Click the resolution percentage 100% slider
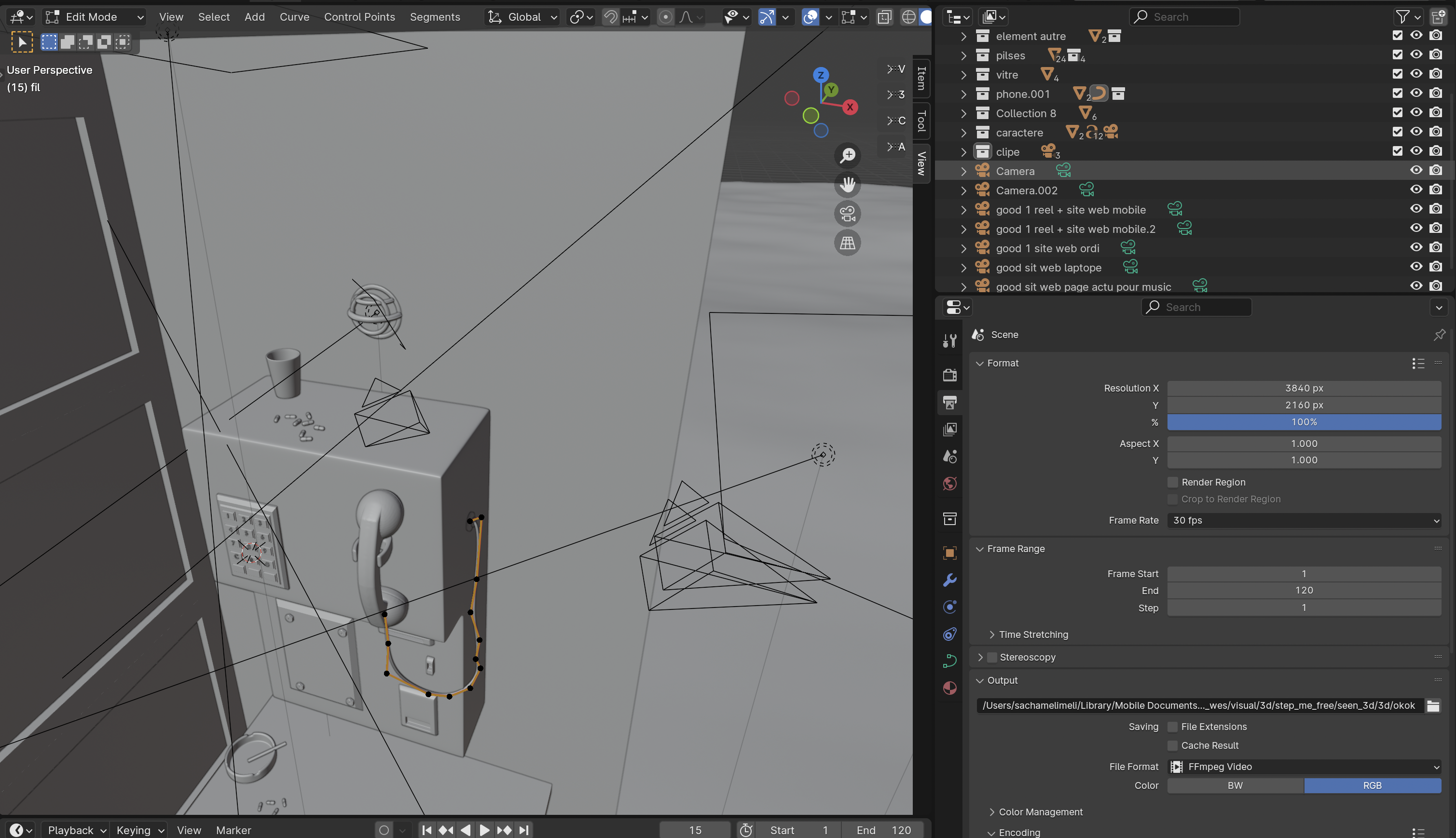The height and width of the screenshot is (838, 1456). click(1304, 422)
